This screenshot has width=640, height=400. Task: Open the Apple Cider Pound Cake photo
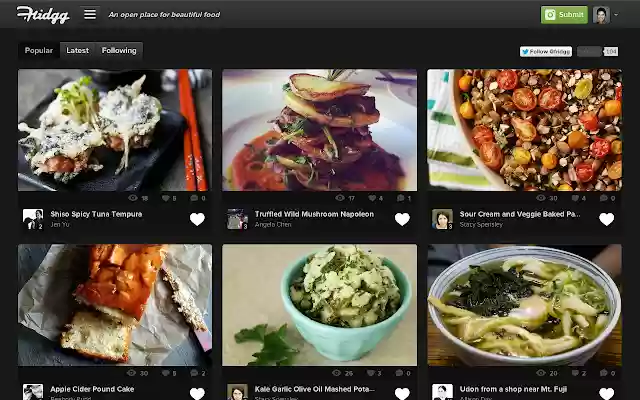point(115,305)
